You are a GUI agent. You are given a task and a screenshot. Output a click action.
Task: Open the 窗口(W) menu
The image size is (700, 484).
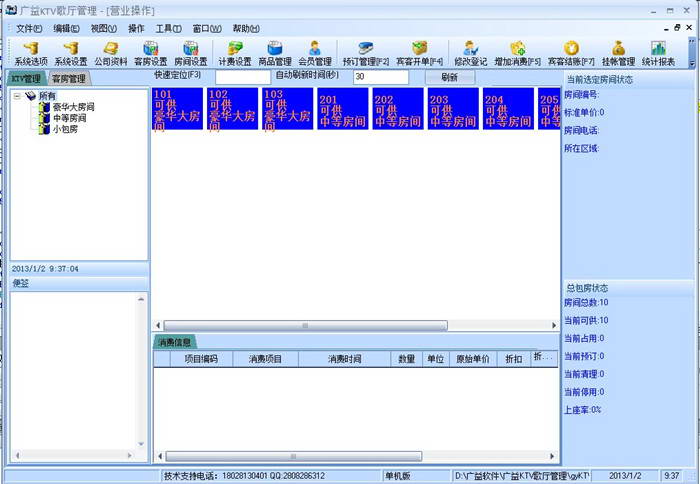tap(207, 29)
